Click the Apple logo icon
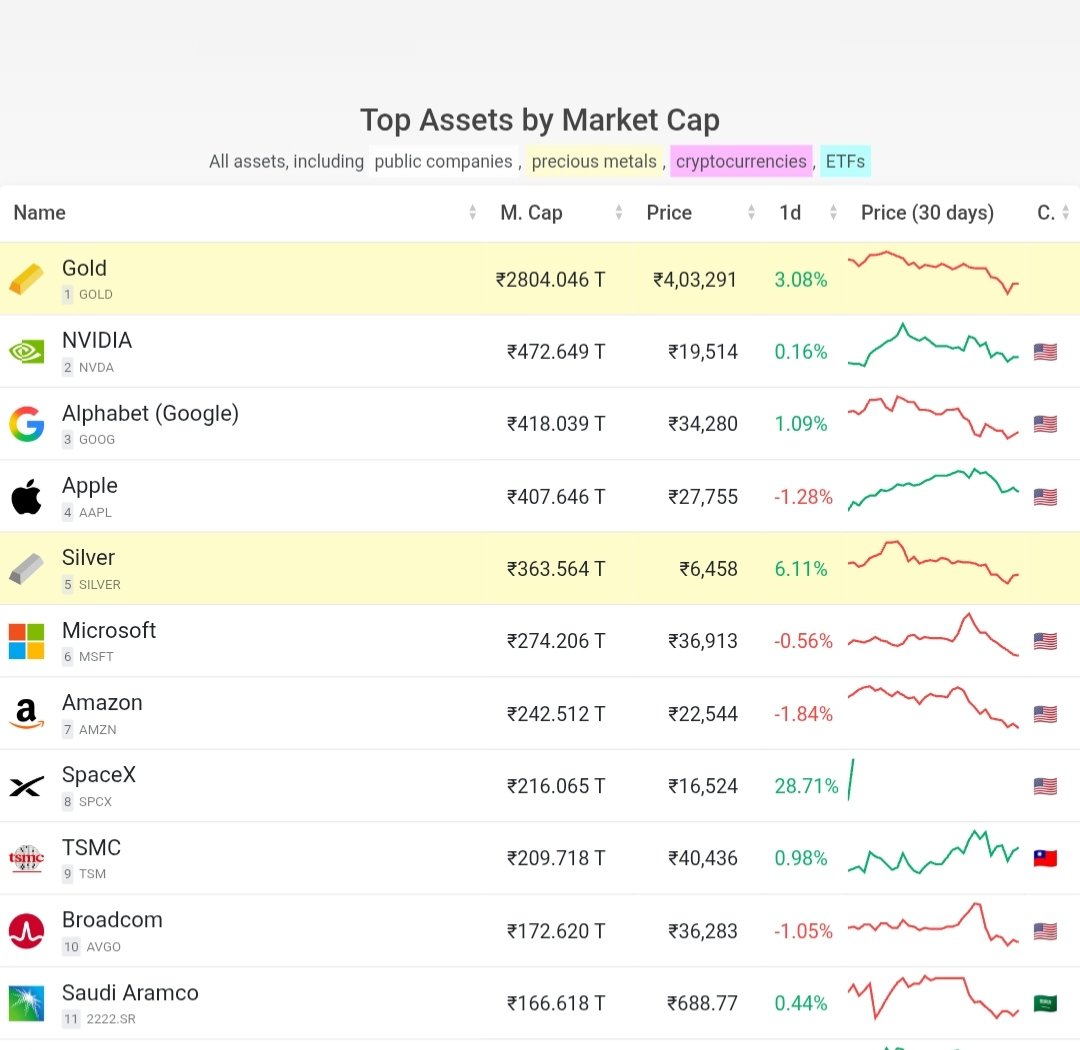 click(x=26, y=496)
